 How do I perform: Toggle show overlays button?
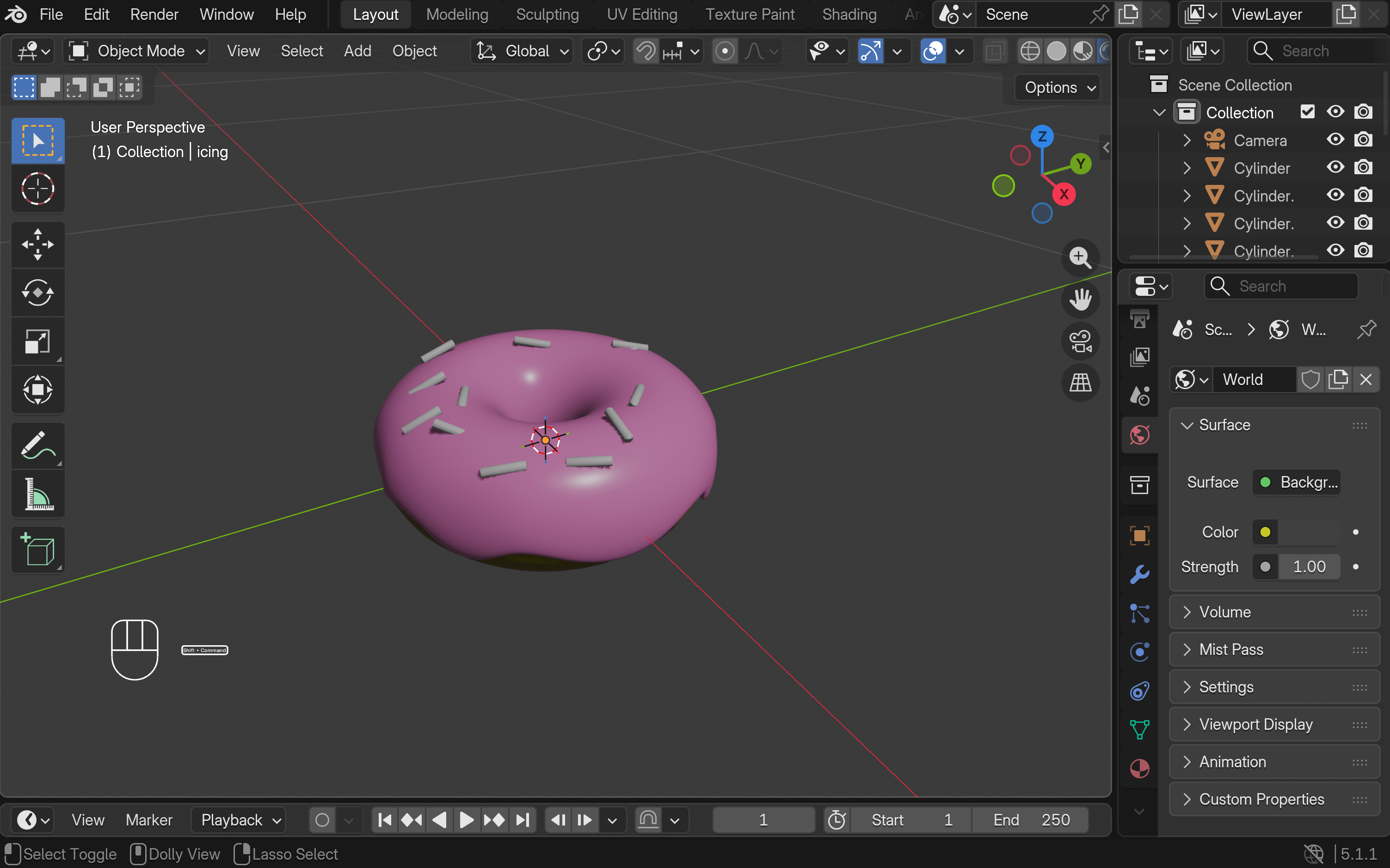(933, 51)
